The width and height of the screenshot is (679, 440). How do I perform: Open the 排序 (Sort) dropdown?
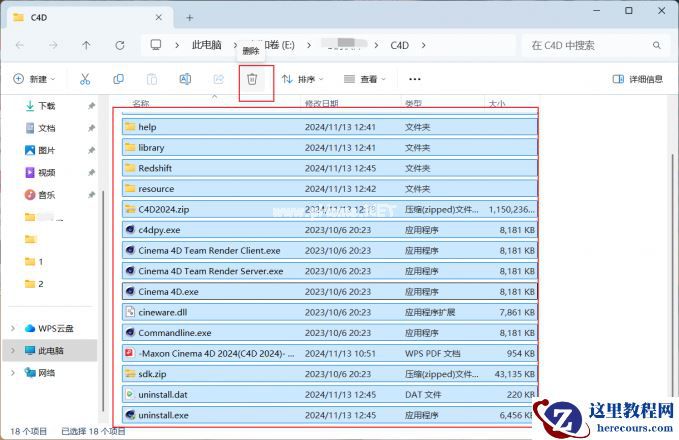point(302,79)
